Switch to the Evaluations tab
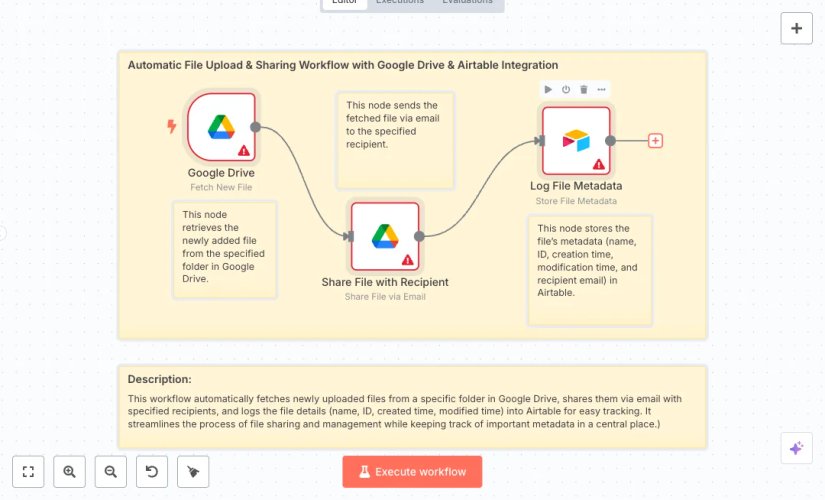The height and width of the screenshot is (500, 825). pyautogui.click(x=467, y=2)
